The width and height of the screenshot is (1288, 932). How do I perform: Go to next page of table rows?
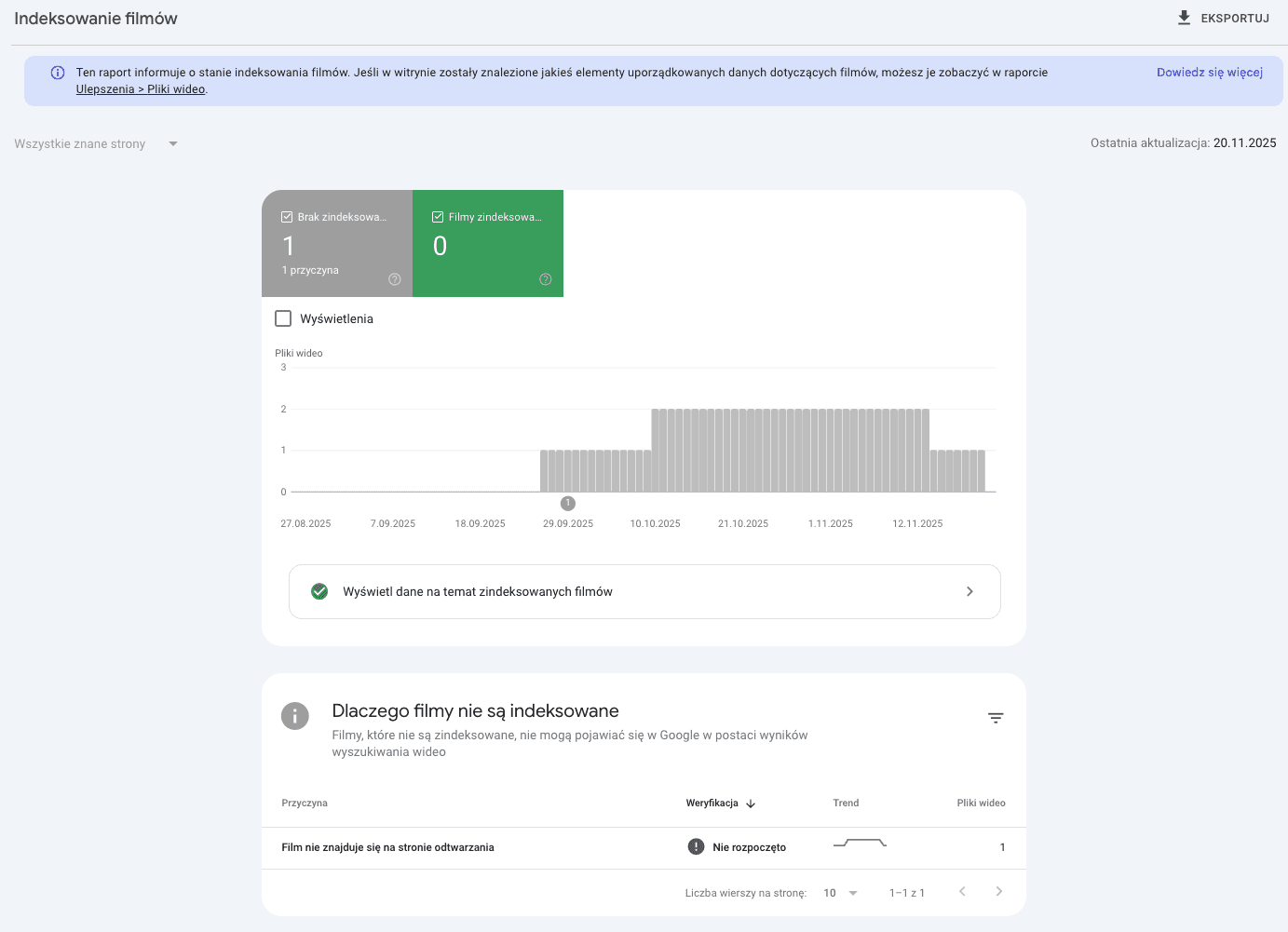998,892
